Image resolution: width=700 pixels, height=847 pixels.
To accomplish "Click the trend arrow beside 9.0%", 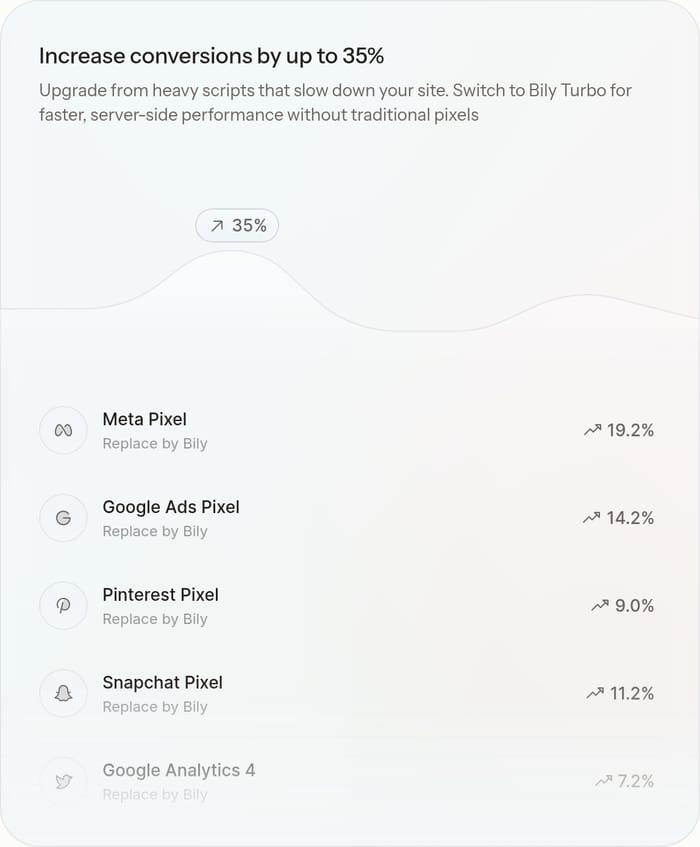I will pos(600,606).
